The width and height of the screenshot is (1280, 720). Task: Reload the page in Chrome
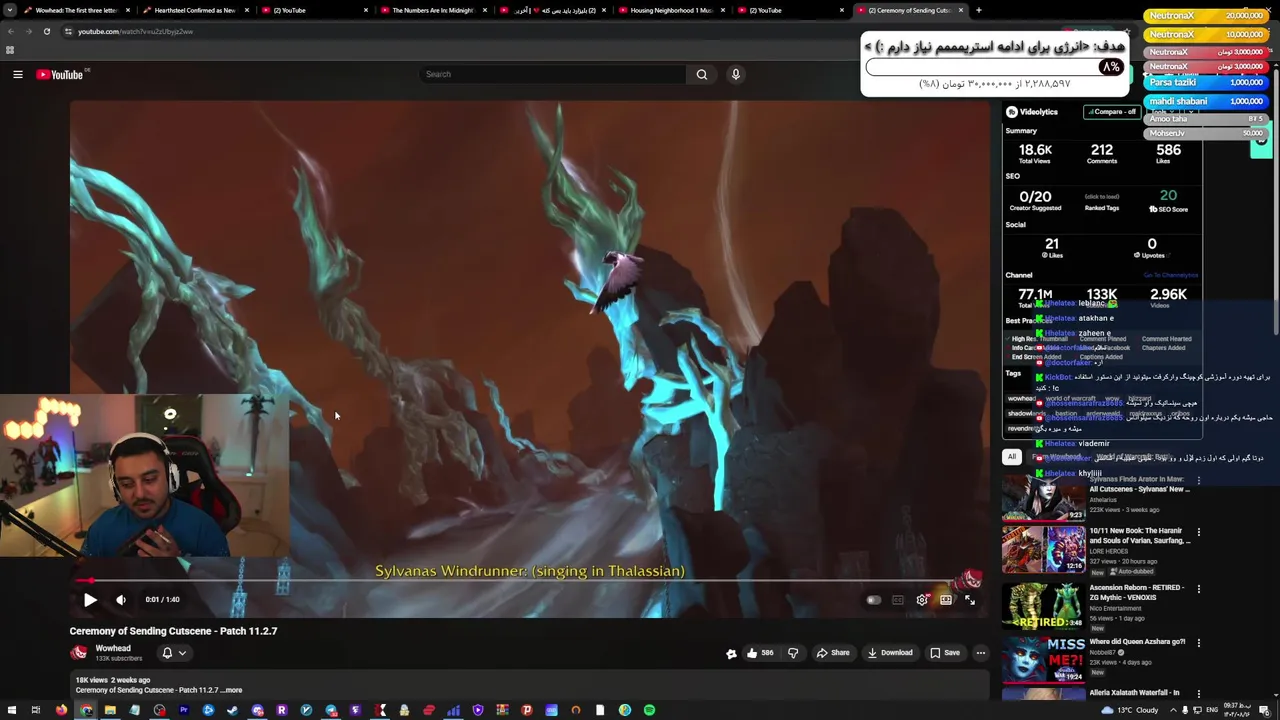tap(46, 31)
